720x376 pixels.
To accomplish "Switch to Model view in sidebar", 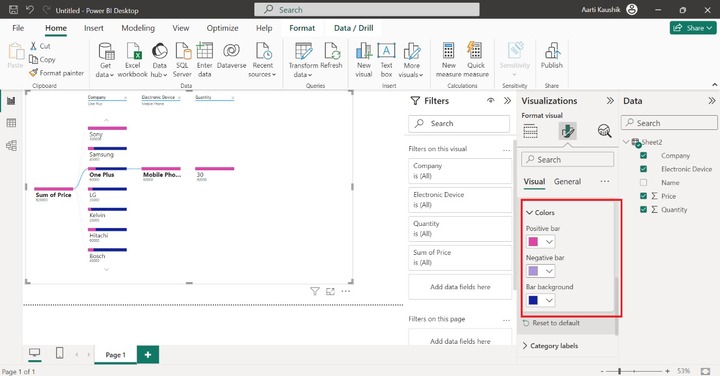I will pos(11,146).
